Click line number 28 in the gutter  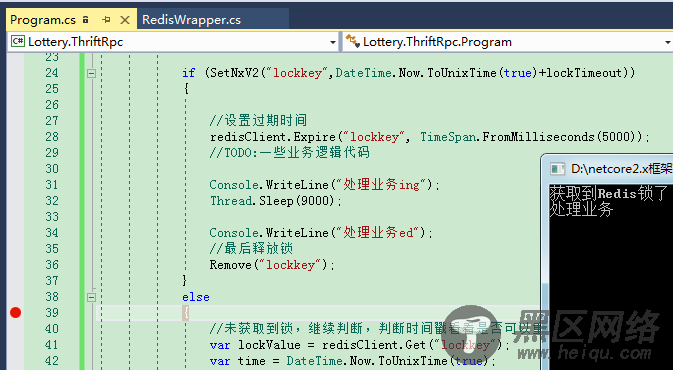click(52, 136)
